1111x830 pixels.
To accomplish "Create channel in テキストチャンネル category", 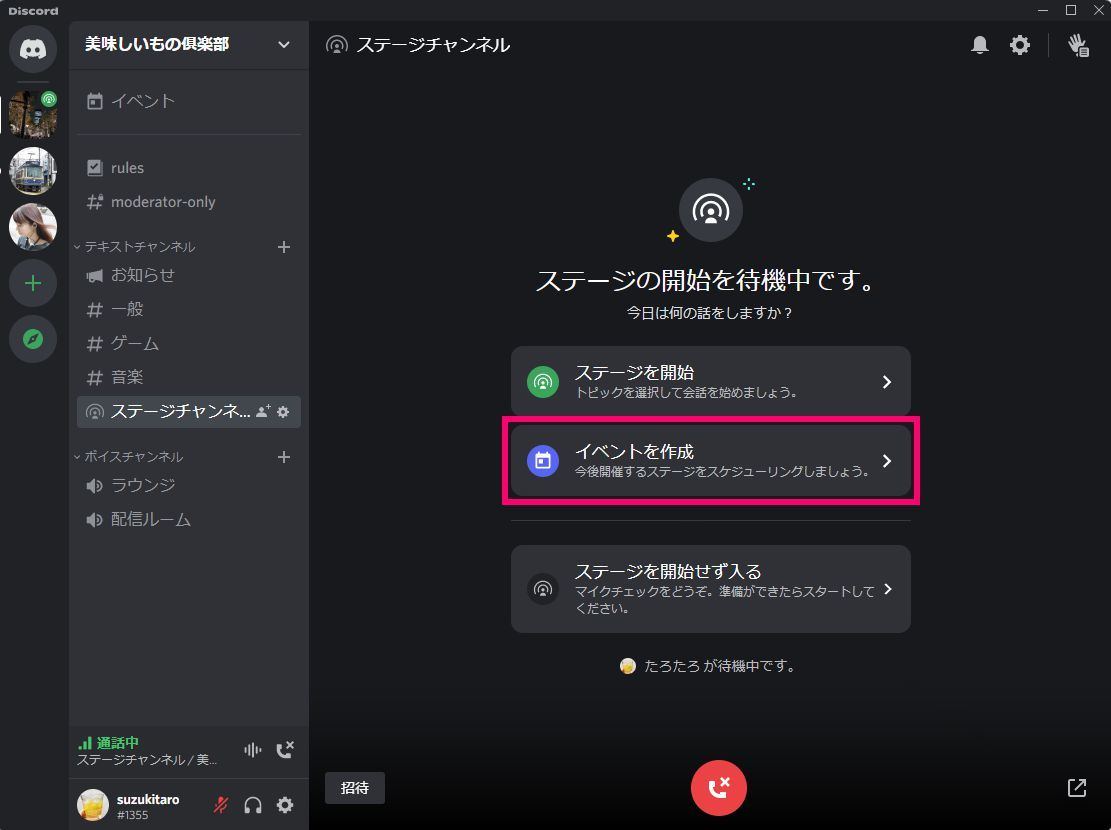I will (283, 247).
